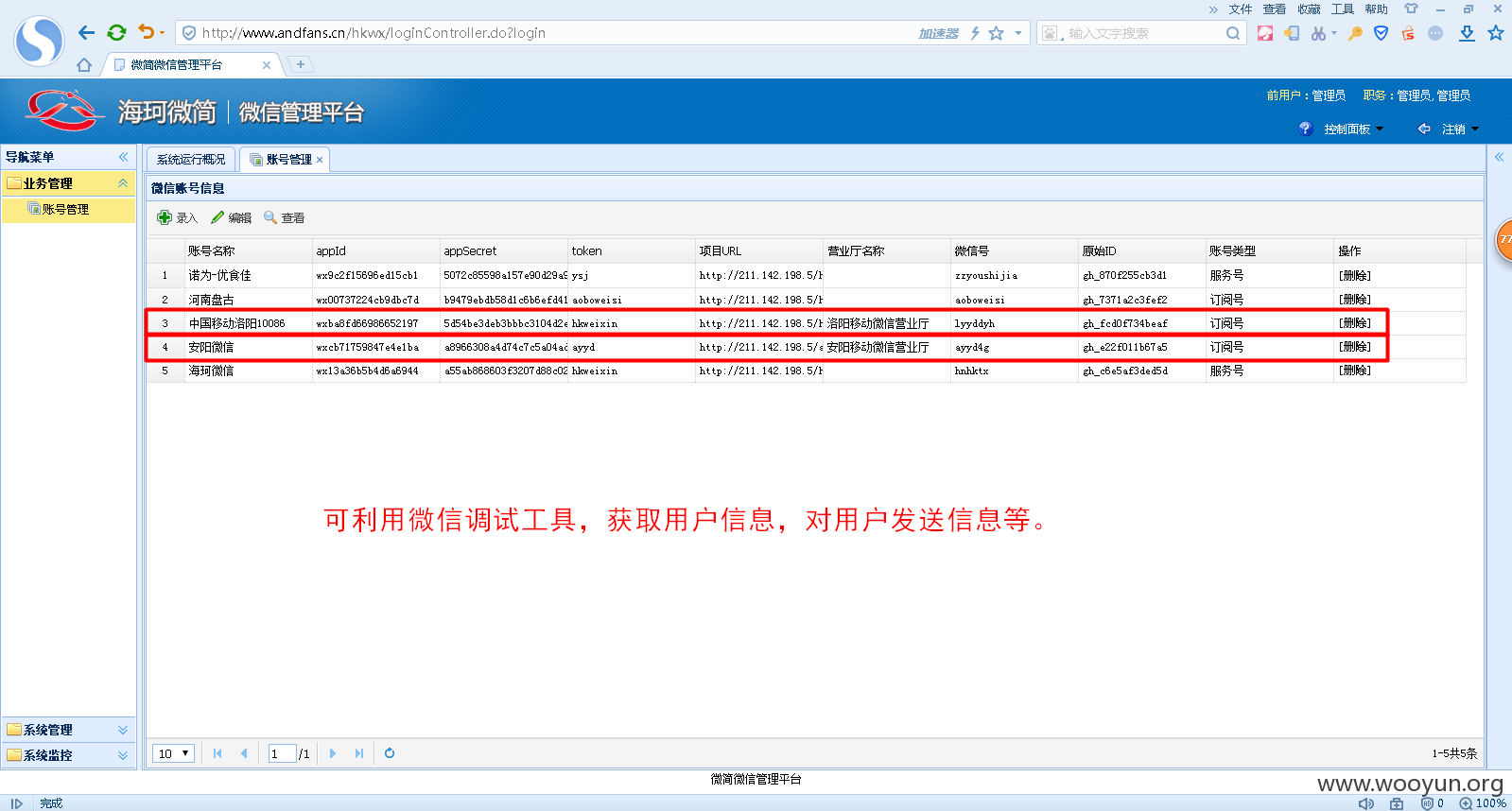Sort by 账号名称 column header
This screenshot has width=1512, height=811.
(248, 251)
